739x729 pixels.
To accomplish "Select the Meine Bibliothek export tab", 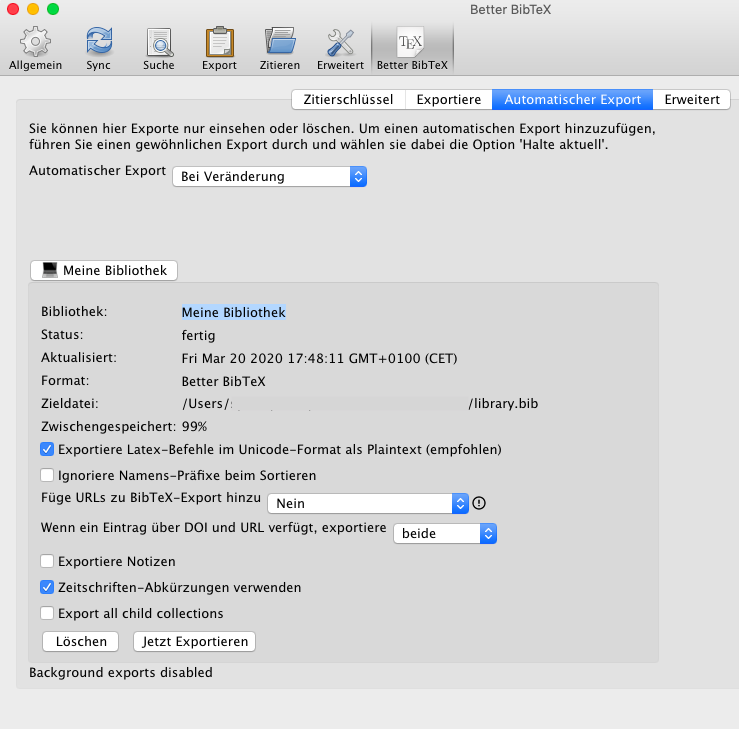I will click(104, 270).
